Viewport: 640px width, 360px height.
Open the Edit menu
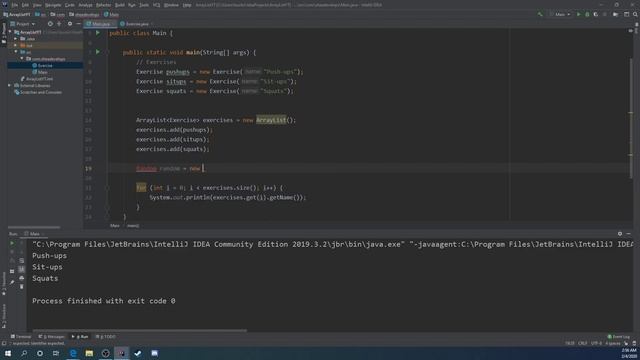pyautogui.click(x=25, y=5)
